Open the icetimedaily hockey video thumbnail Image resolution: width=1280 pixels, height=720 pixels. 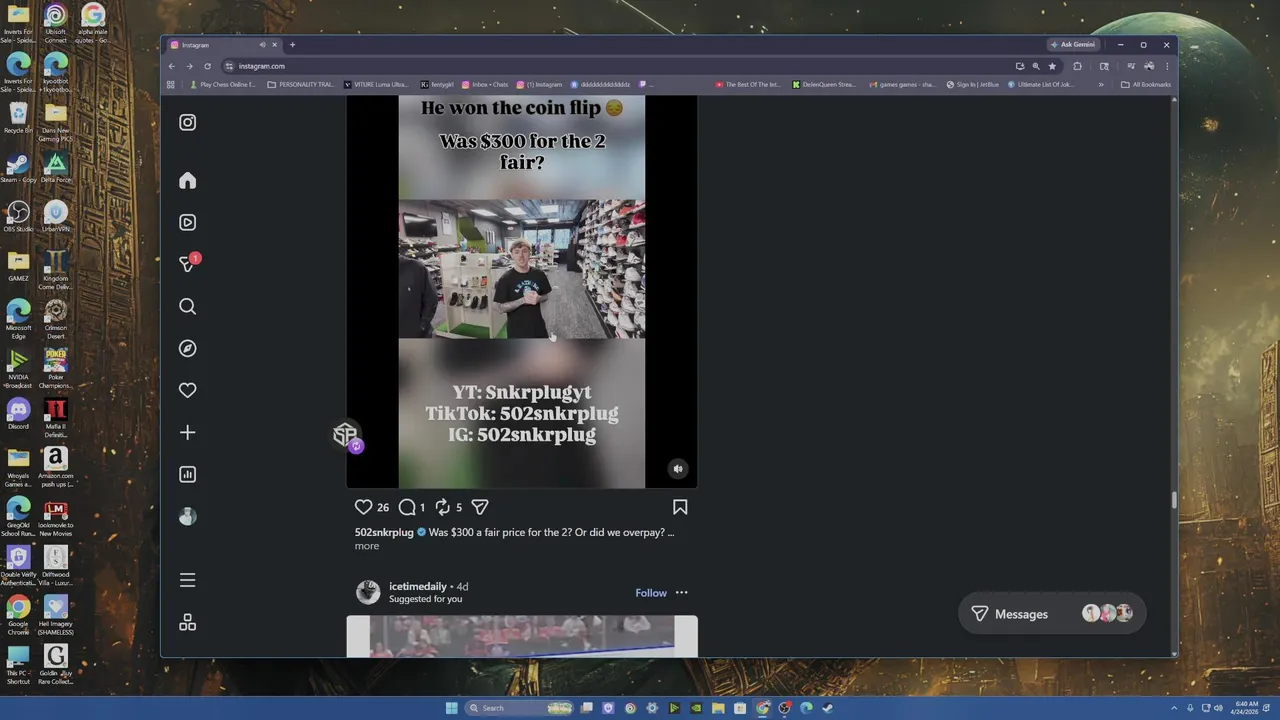point(522,636)
